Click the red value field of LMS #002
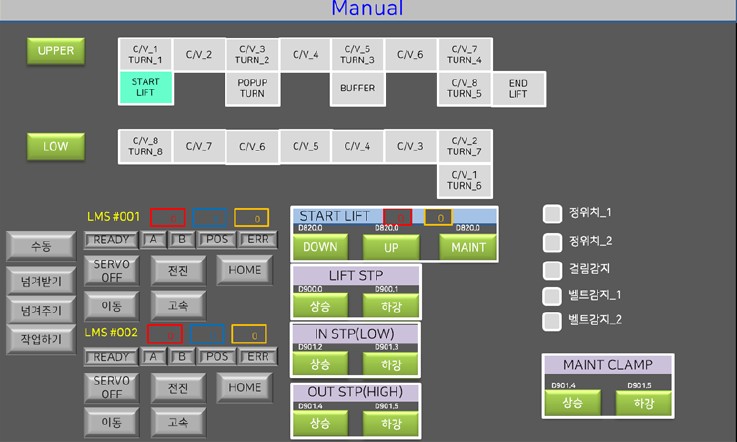The height and width of the screenshot is (442, 737). (x=165, y=334)
